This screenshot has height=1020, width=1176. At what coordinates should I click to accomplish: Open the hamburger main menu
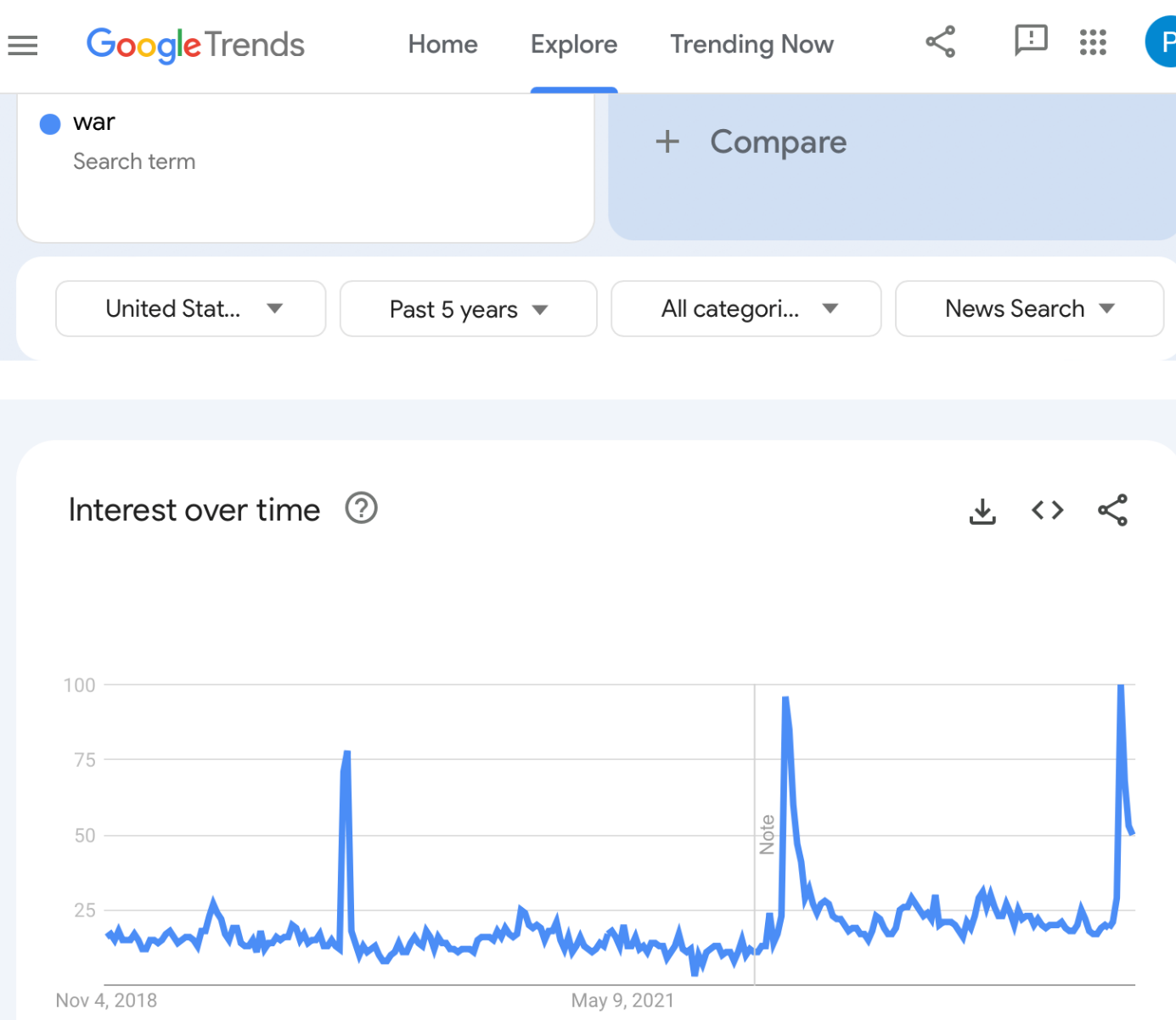tap(23, 45)
